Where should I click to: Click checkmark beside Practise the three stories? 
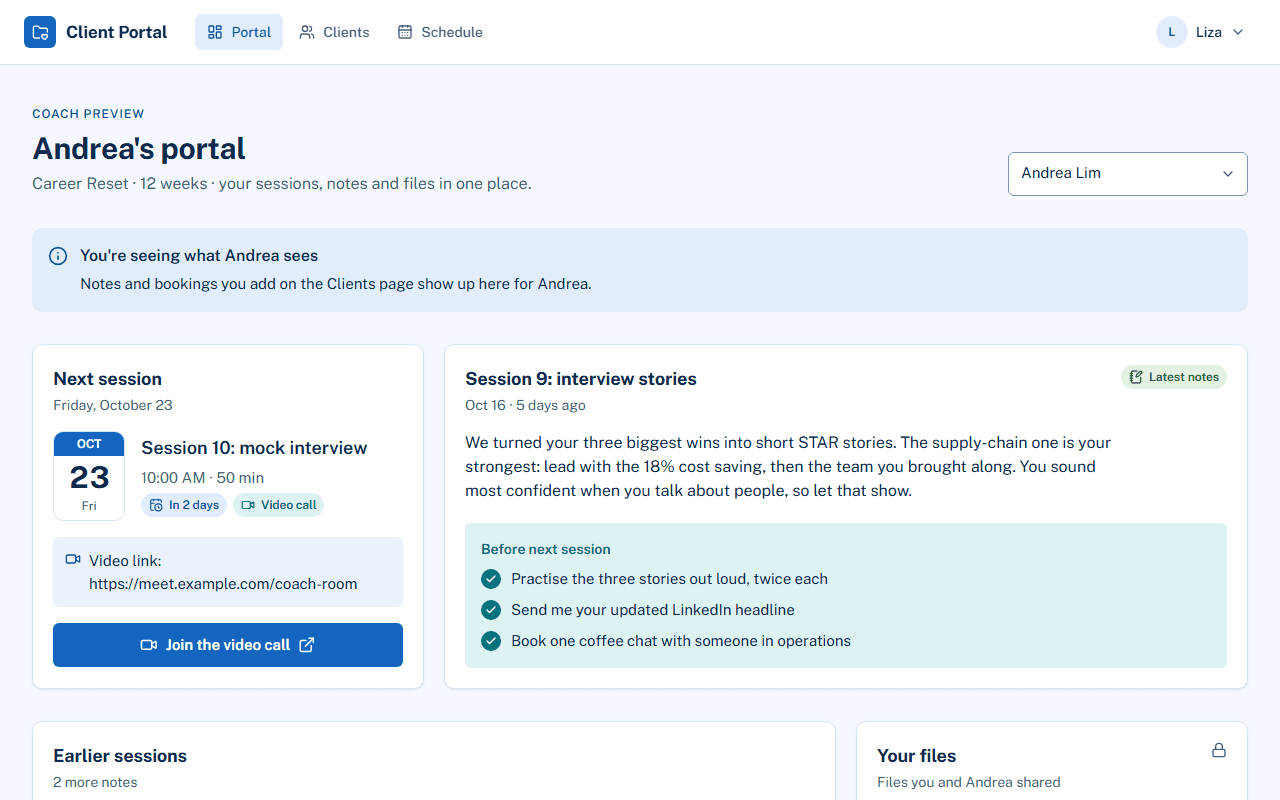pos(491,579)
